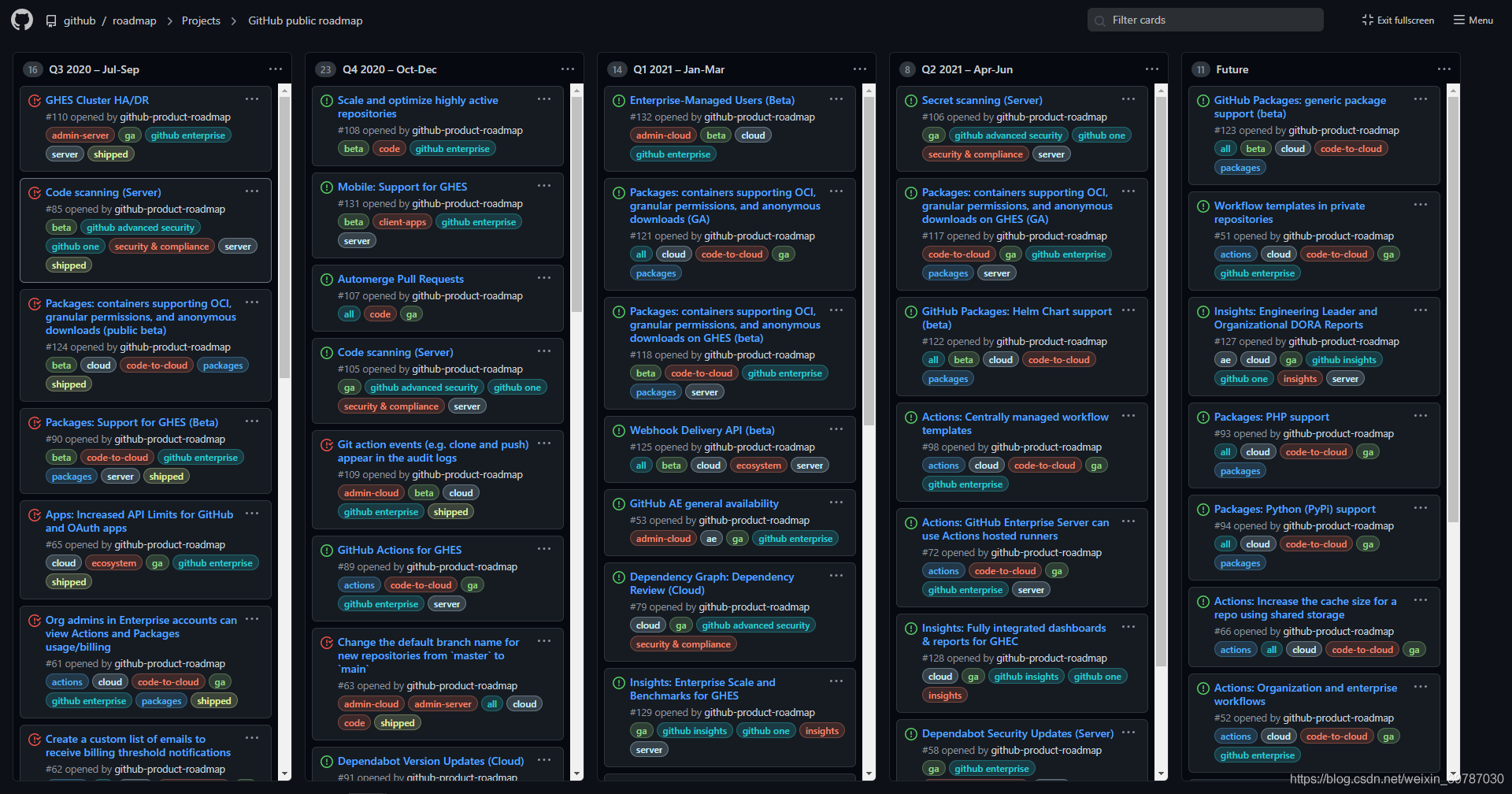1512x794 pixels.
Task: Open Actions: Organization and enterprise workflows issue
Action: pos(1306,695)
